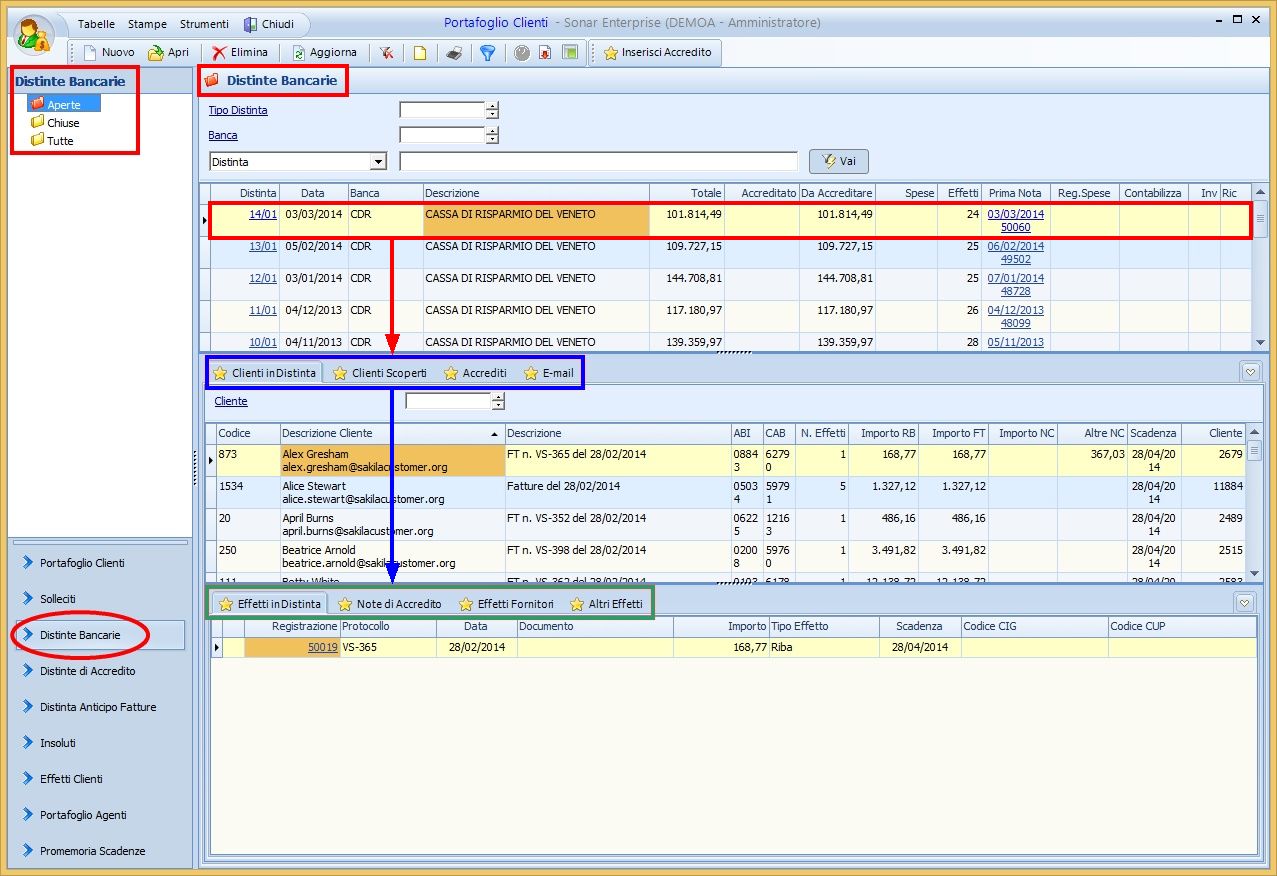1277x876 pixels.
Task: Refresh the list with Aggiorna
Action: coord(324,52)
